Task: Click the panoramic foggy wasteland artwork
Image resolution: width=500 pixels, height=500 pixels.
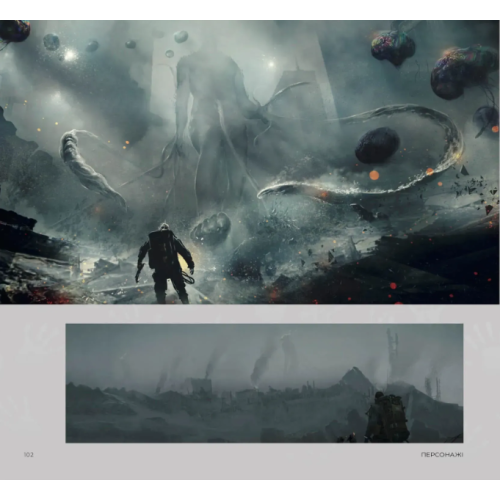Action: coord(264,383)
